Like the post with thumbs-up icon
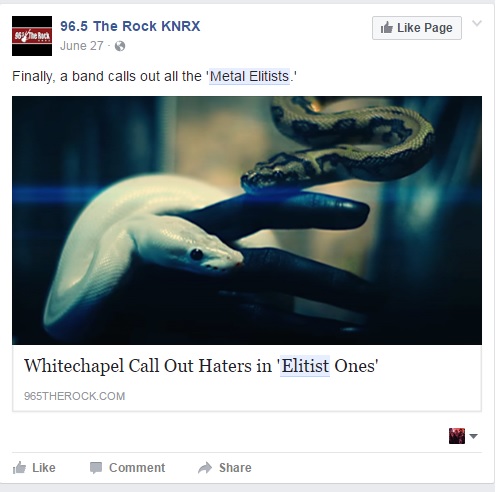 click(19, 468)
